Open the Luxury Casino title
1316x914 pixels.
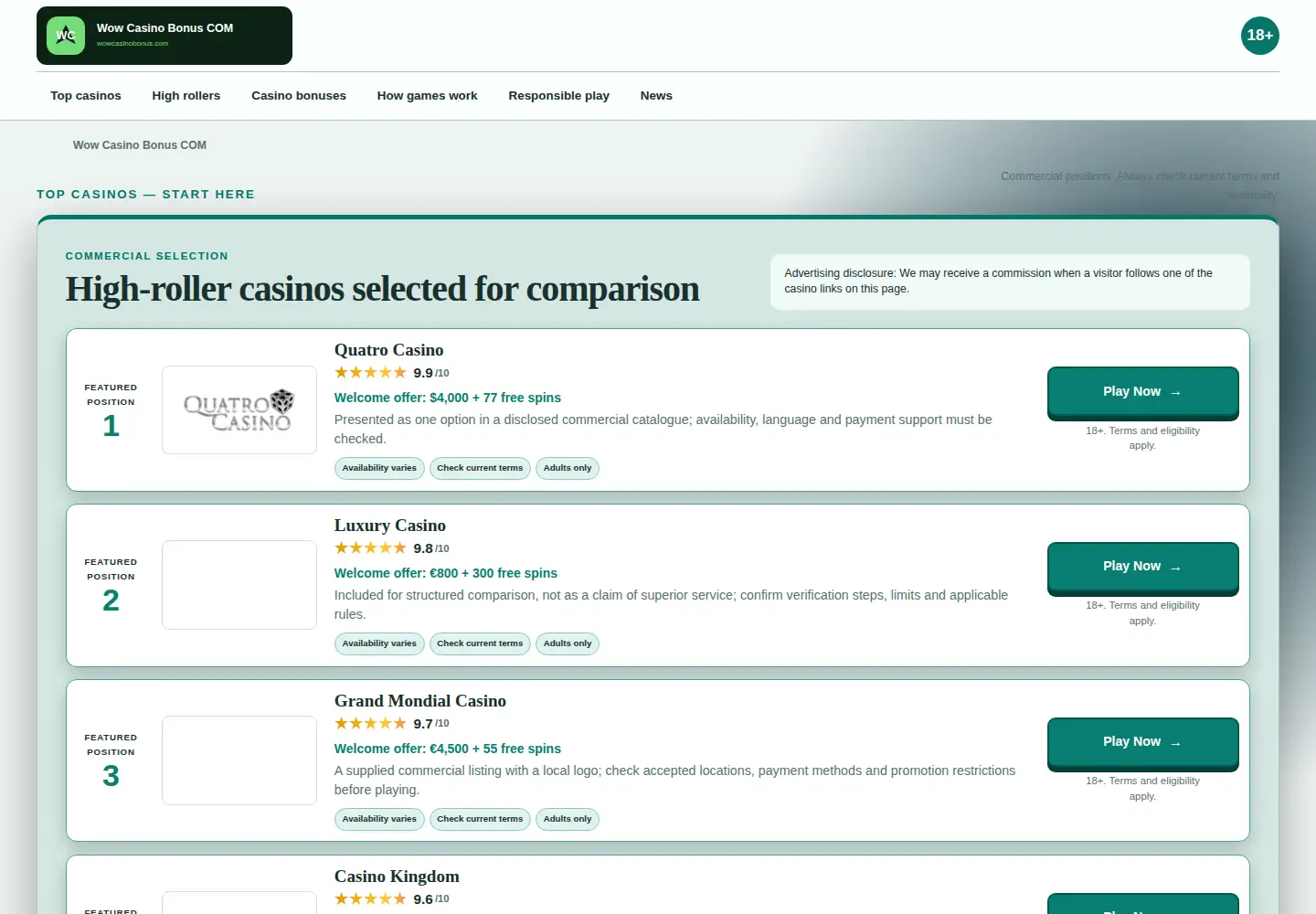click(390, 526)
